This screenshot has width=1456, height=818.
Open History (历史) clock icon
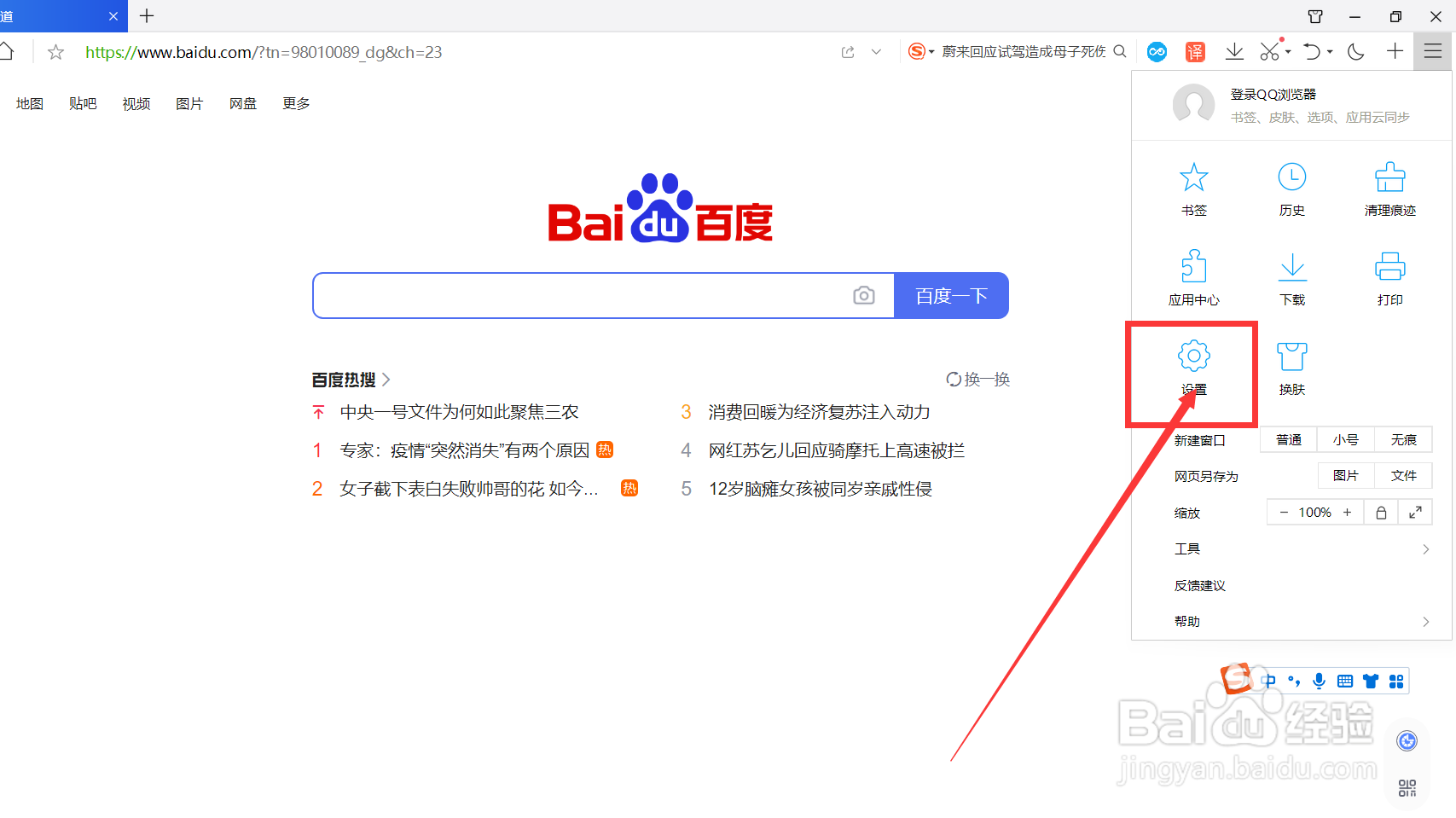click(x=1291, y=177)
